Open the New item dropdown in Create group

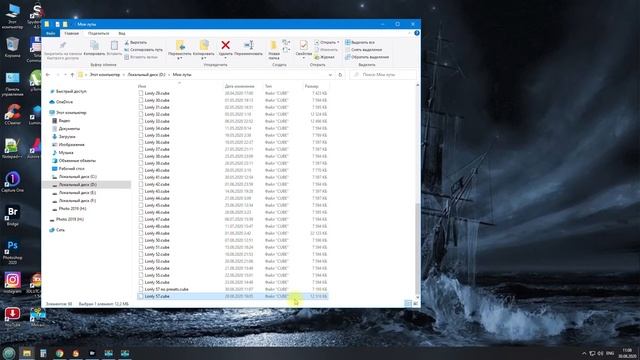[x=286, y=42]
